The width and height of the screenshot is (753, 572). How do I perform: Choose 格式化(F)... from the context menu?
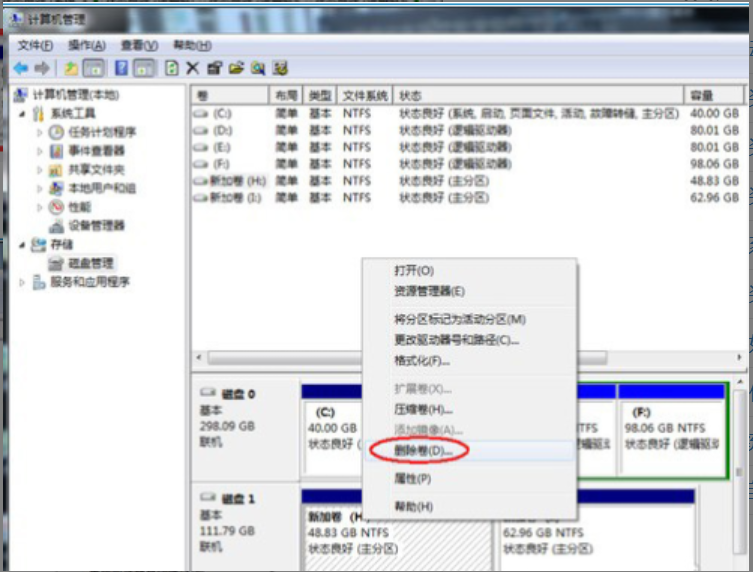[x=421, y=360]
